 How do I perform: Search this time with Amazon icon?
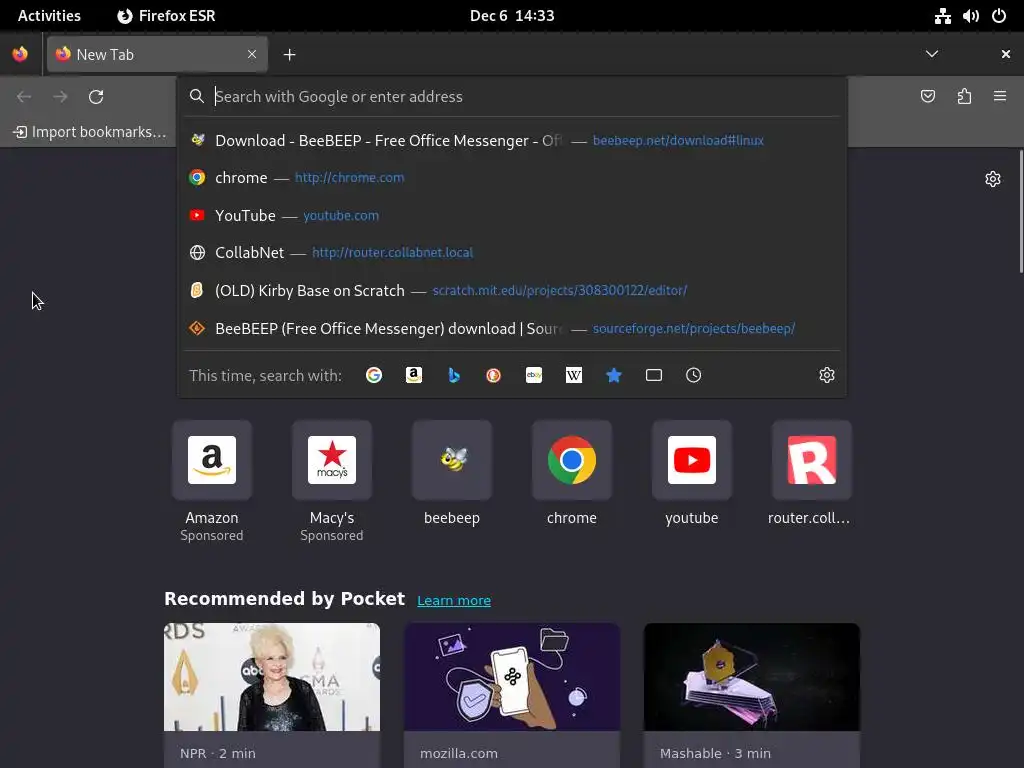(x=413, y=375)
